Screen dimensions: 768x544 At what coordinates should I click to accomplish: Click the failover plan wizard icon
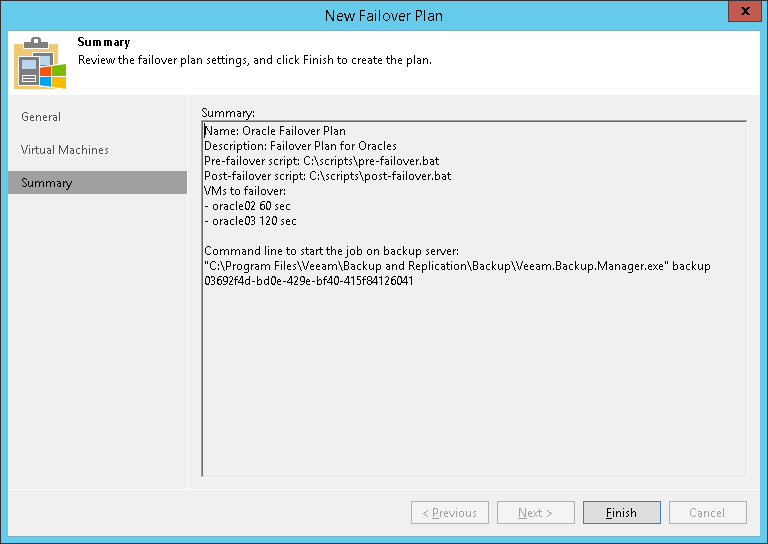click(39, 62)
